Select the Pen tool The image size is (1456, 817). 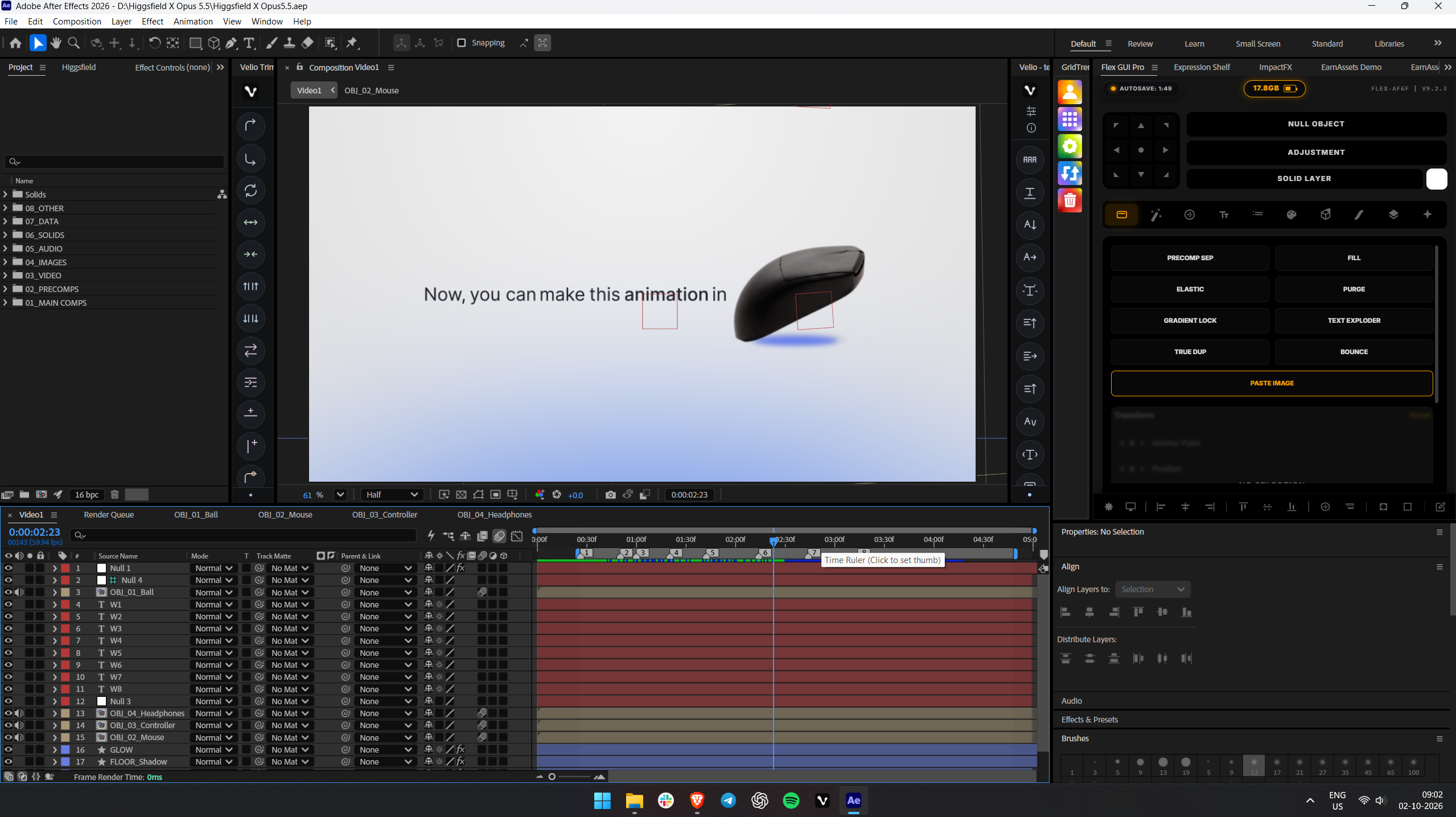pyautogui.click(x=231, y=43)
